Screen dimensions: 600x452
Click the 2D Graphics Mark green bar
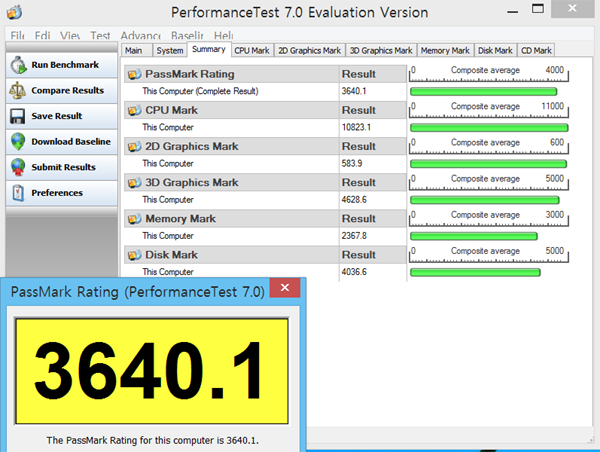pos(488,164)
